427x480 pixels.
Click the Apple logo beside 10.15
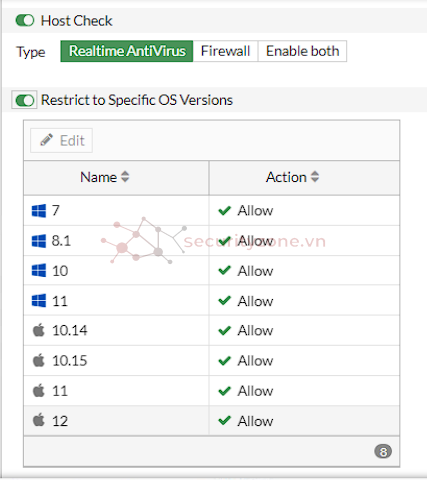click(39, 360)
